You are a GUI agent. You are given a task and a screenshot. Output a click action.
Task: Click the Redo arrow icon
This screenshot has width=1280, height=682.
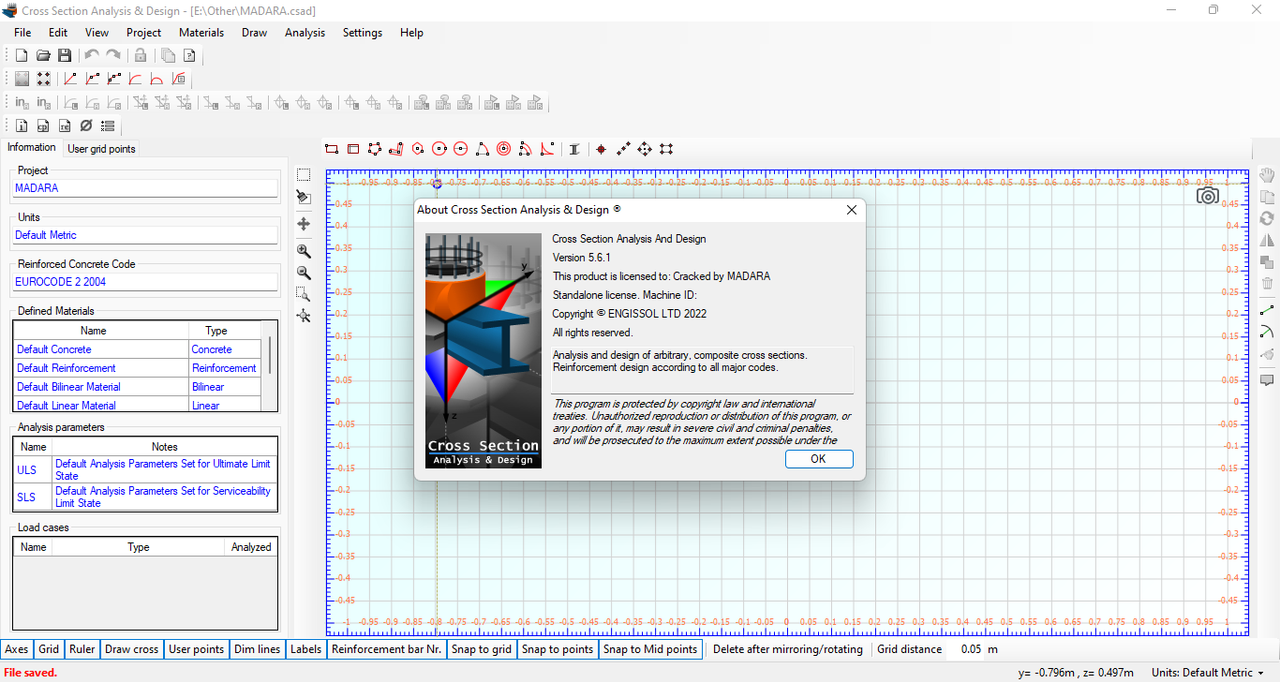click(x=114, y=56)
